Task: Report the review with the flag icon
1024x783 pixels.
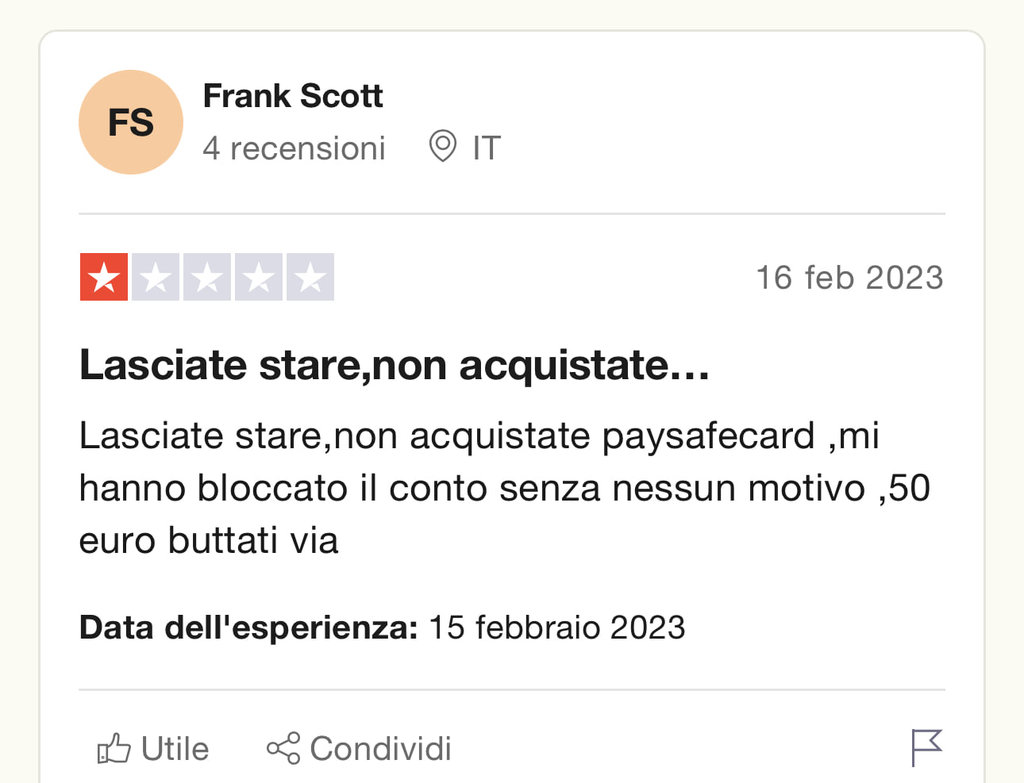Action: pos(927,747)
